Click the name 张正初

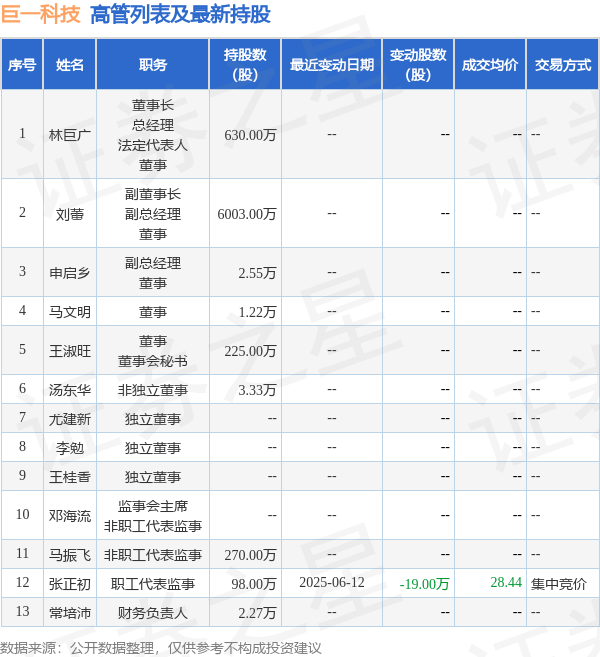(70, 584)
